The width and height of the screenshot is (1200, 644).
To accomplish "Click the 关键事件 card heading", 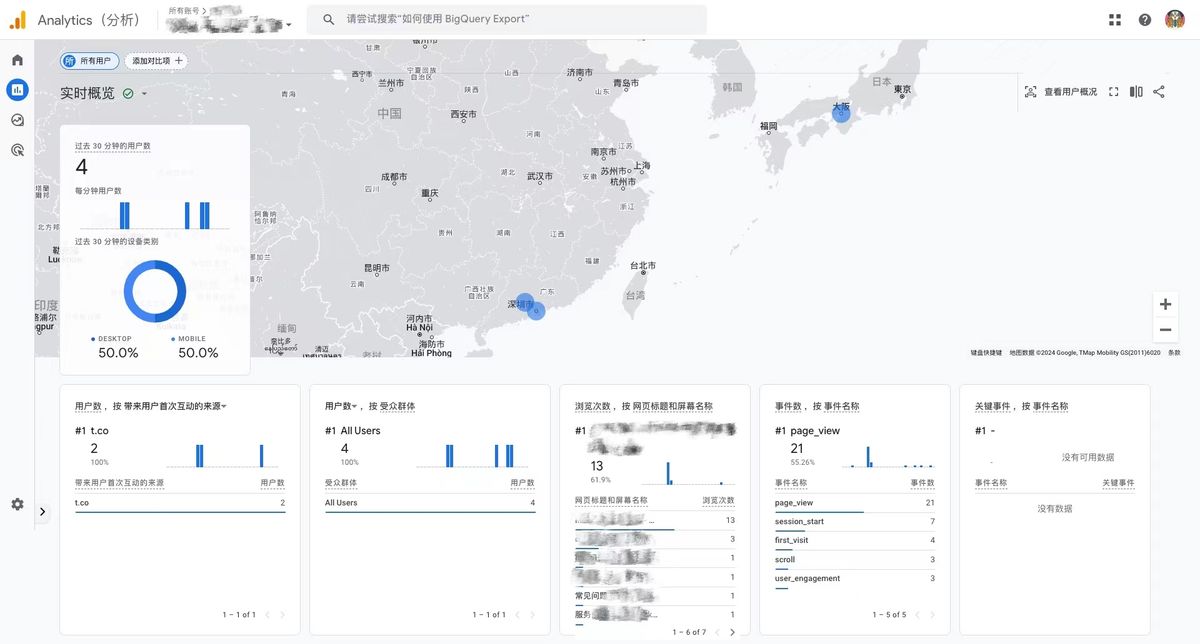I will click(x=1022, y=406).
